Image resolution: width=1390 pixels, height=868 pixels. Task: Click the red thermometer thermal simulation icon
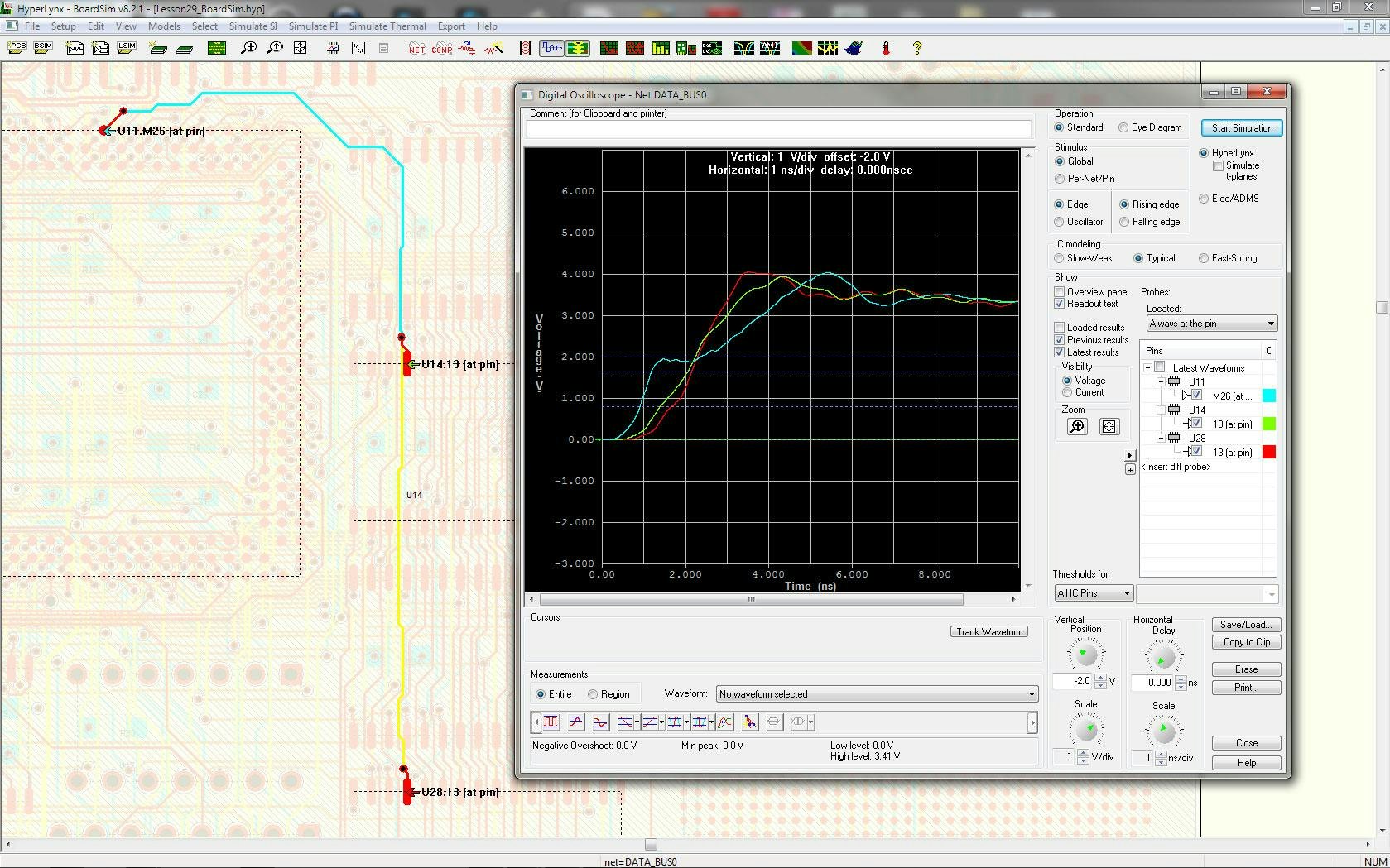(x=886, y=49)
